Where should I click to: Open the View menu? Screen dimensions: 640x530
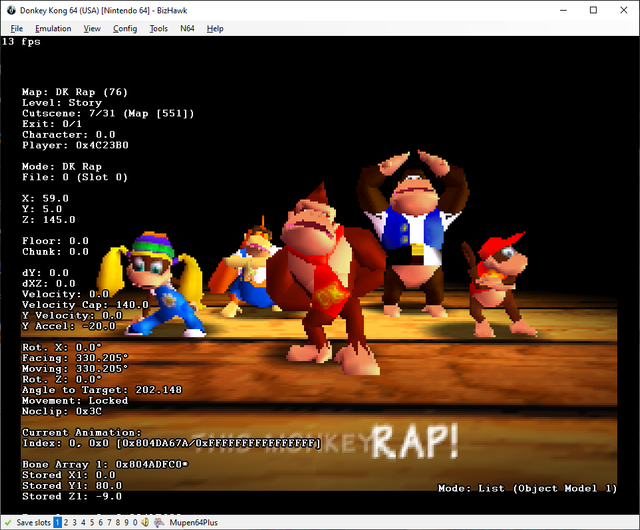tap(92, 29)
